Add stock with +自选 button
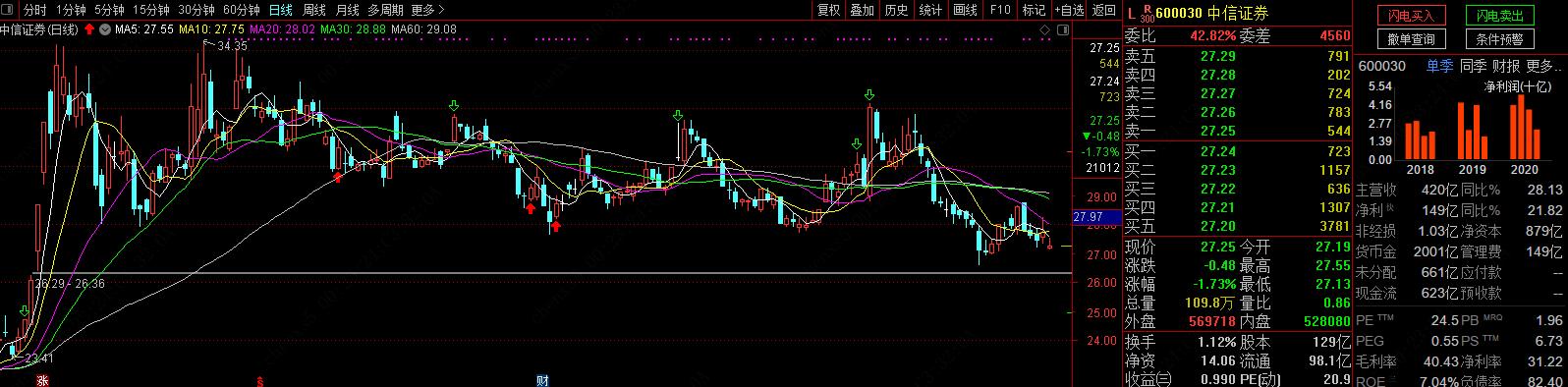Screen dimensions: 1568x387 1069,10
